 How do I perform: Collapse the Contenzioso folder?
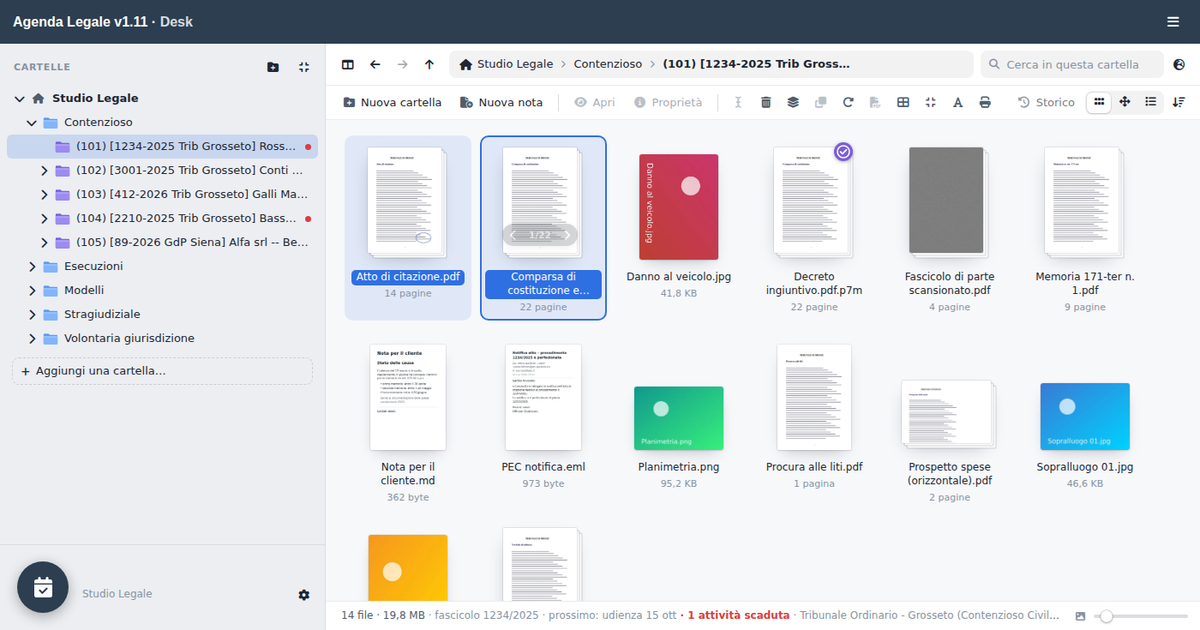point(31,122)
